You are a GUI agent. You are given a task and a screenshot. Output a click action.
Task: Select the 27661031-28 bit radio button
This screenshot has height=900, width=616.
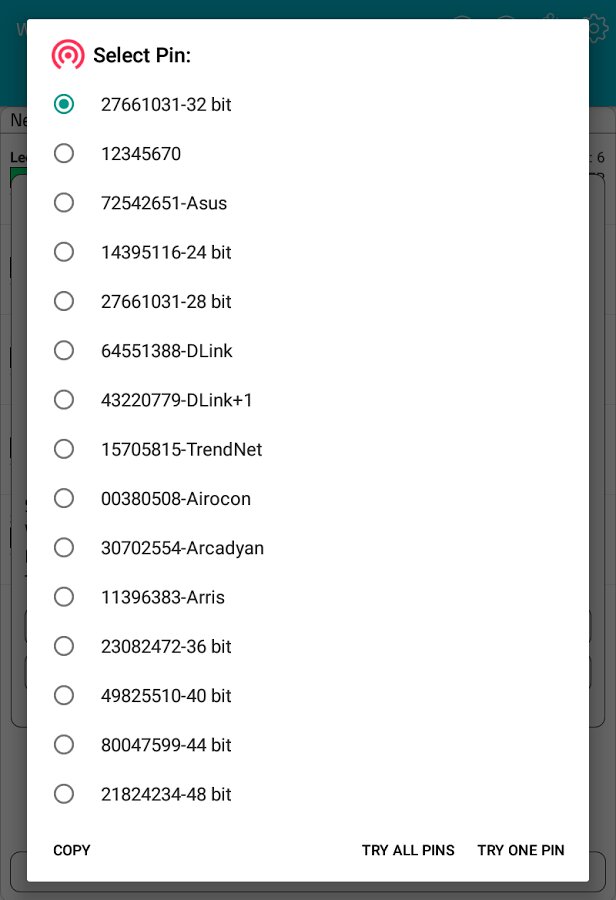[x=64, y=301]
